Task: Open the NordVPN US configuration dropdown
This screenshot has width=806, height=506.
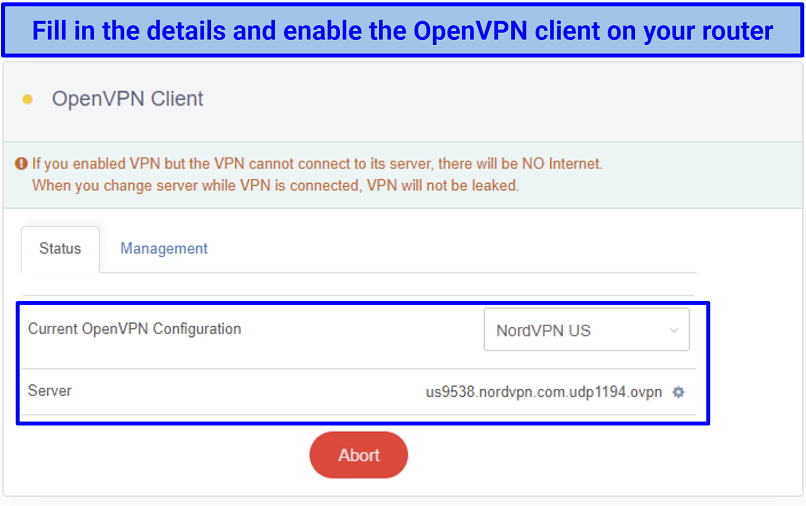Action: (x=587, y=330)
